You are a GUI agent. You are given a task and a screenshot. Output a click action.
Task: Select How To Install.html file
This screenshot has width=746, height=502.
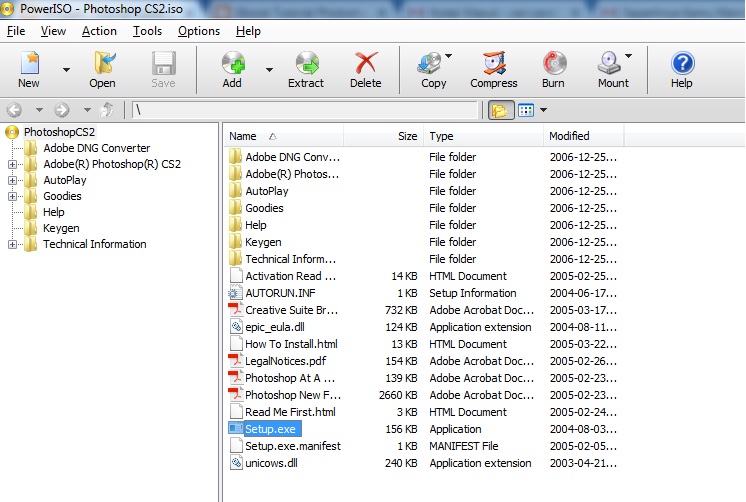pyautogui.click(x=291, y=344)
